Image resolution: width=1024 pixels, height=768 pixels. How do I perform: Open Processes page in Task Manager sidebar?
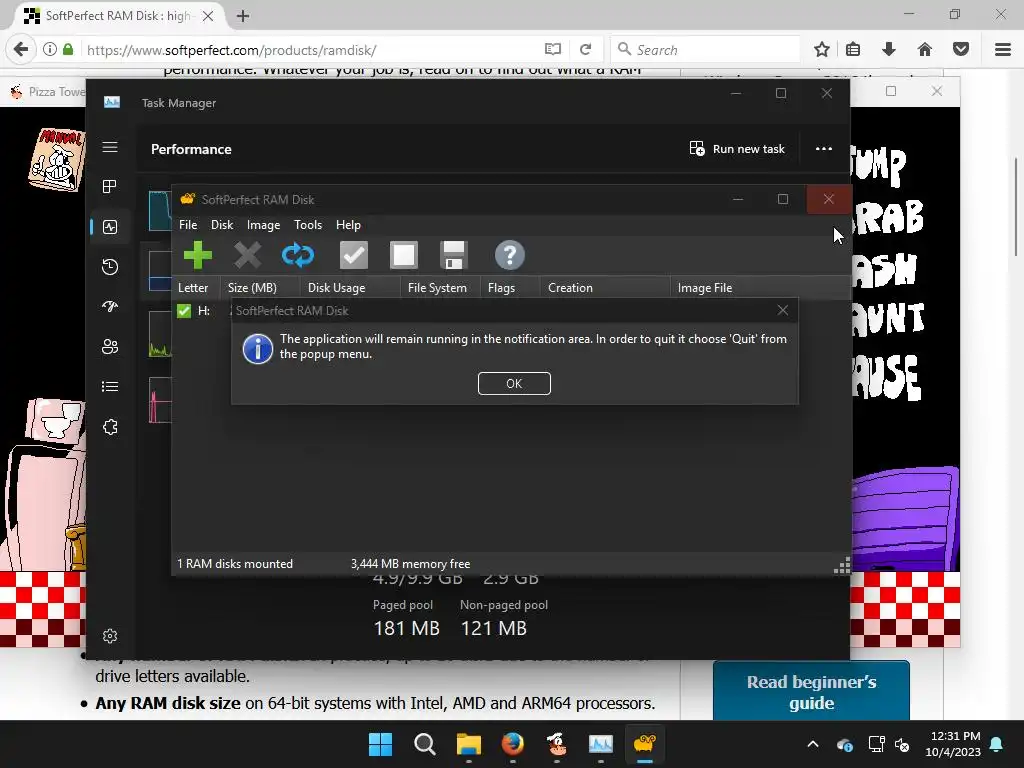click(110, 187)
